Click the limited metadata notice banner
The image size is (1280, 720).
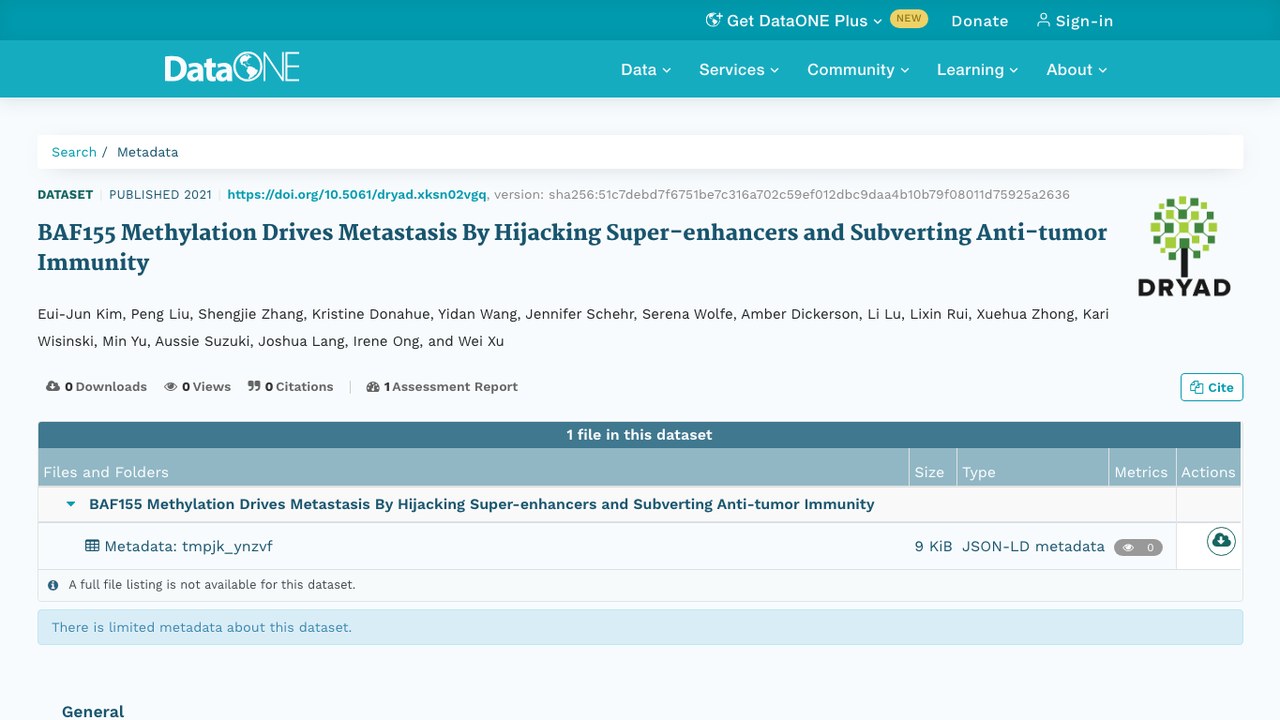640,627
